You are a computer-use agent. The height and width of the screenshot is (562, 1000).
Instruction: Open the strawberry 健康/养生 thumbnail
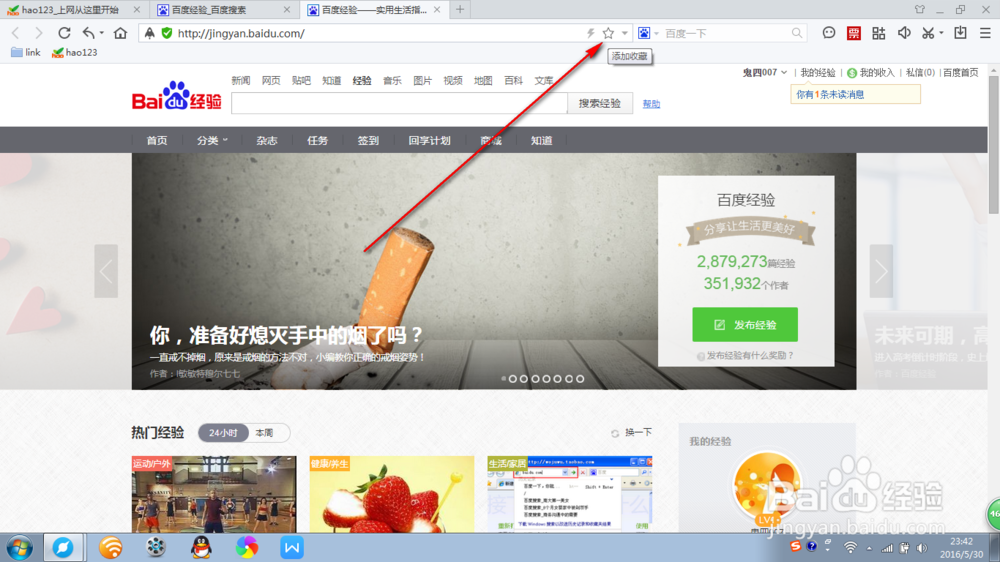(392, 494)
